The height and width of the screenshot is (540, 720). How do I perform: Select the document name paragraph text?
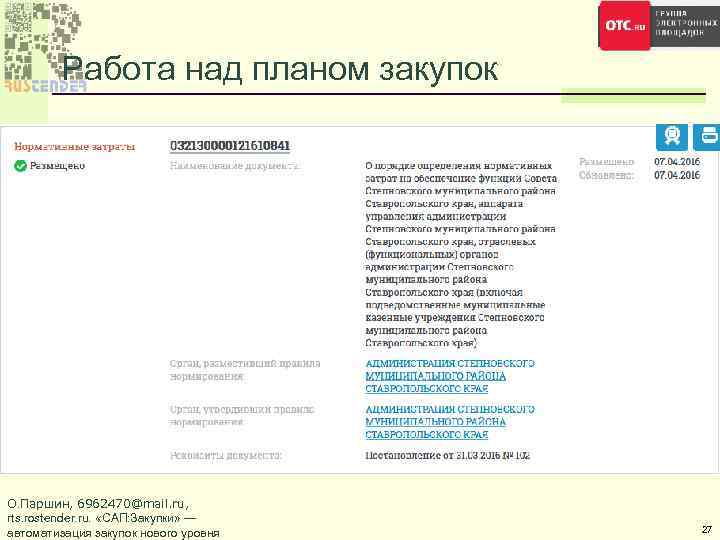[x=461, y=254]
